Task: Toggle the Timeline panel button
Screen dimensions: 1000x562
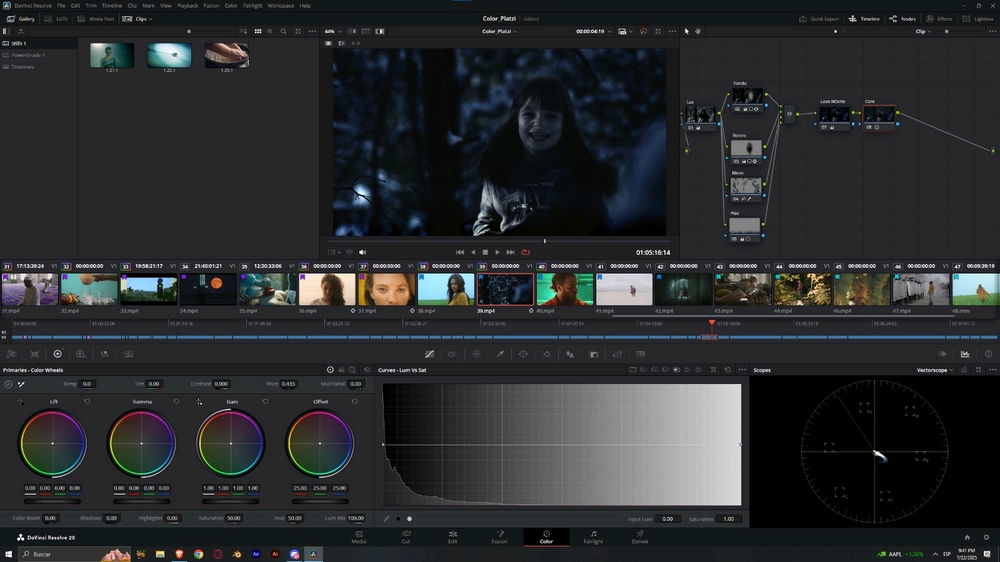Action: coord(864,18)
